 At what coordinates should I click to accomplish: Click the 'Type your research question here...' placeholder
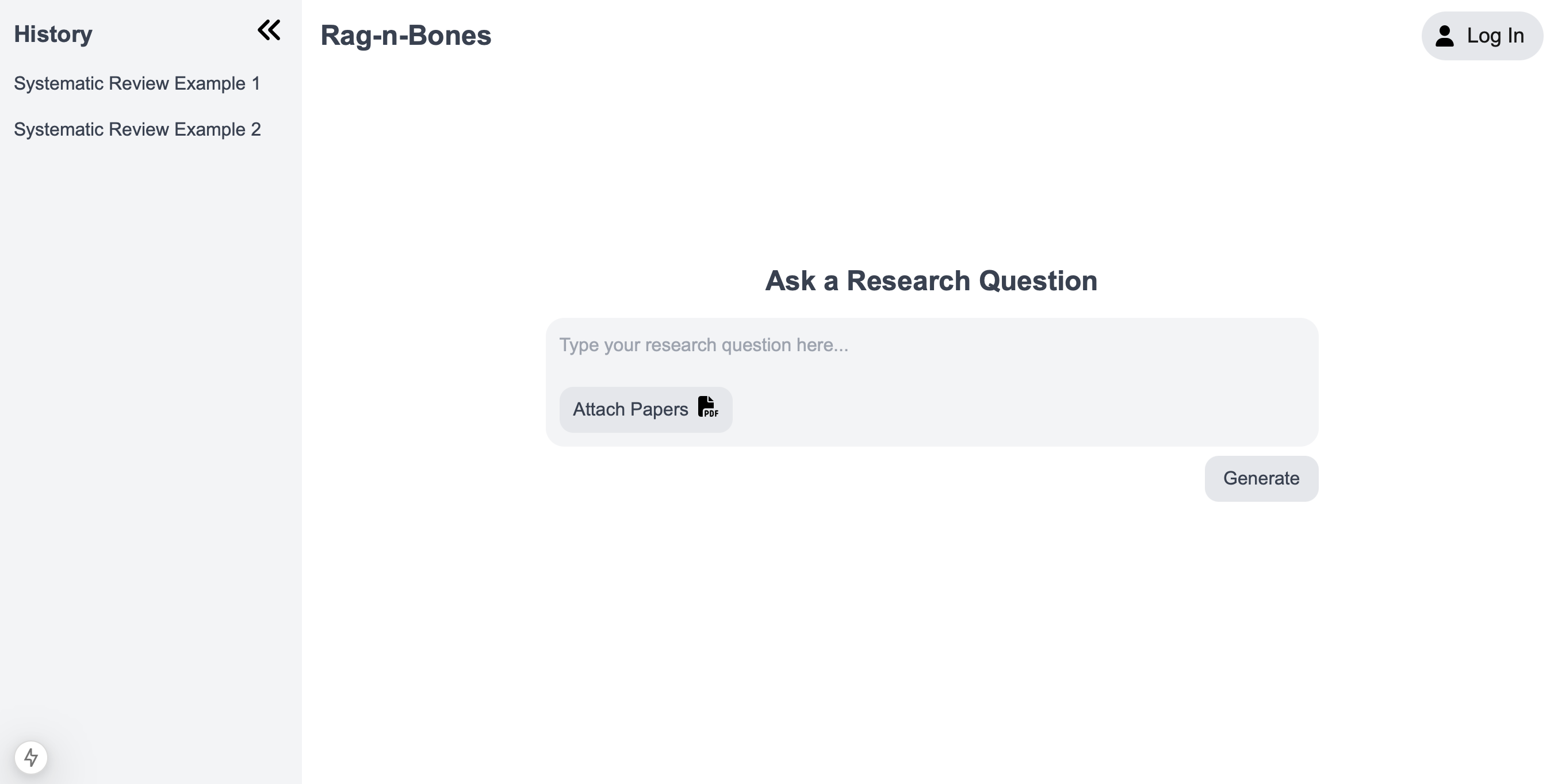coord(703,345)
